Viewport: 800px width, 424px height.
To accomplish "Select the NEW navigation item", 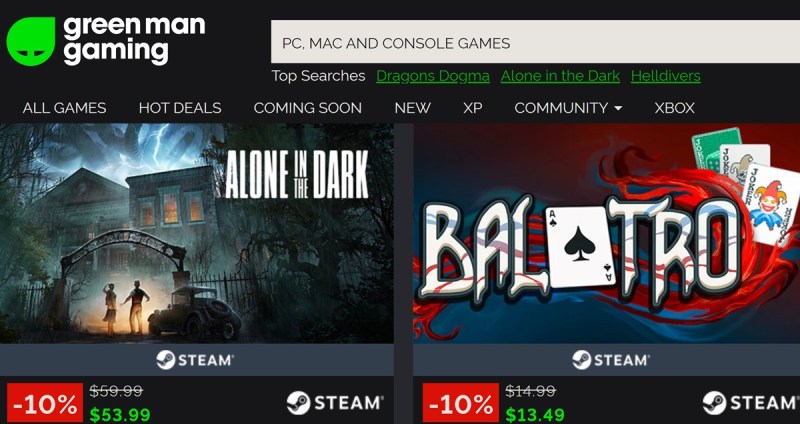I will (x=412, y=108).
